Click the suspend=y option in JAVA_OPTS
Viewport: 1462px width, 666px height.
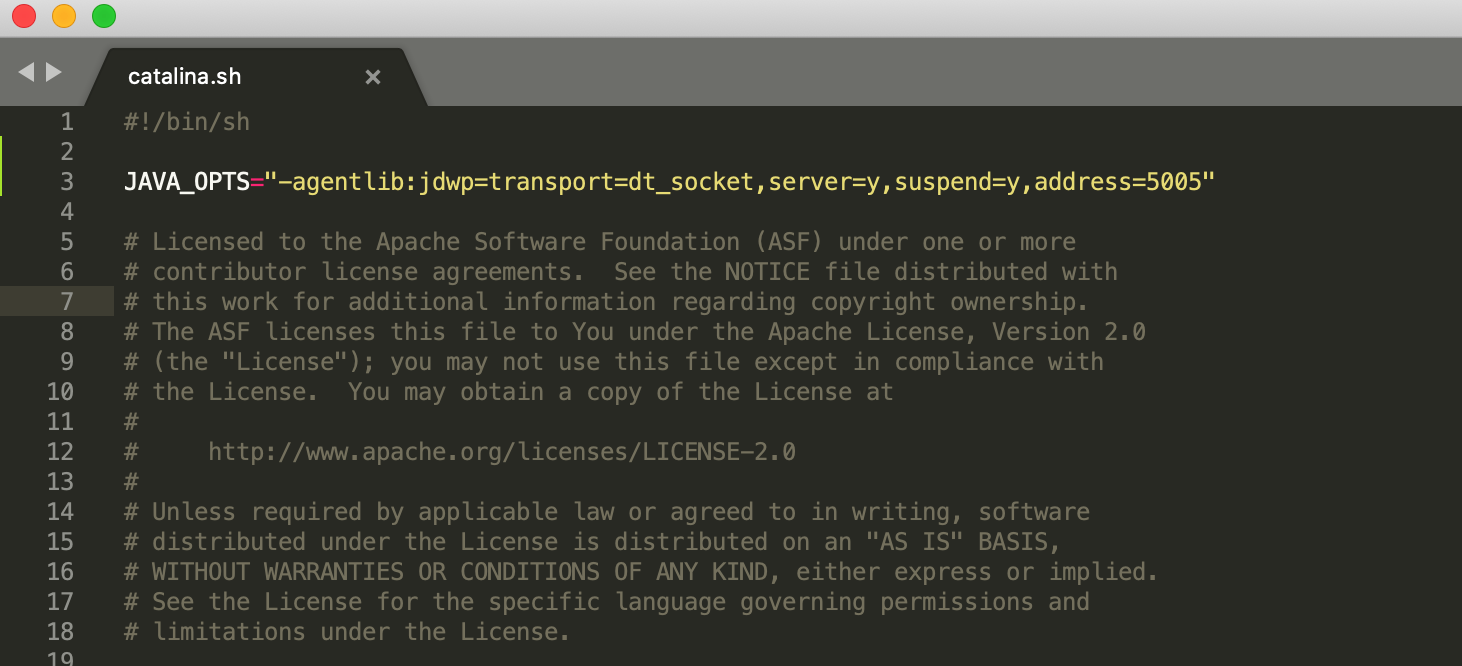coord(956,182)
